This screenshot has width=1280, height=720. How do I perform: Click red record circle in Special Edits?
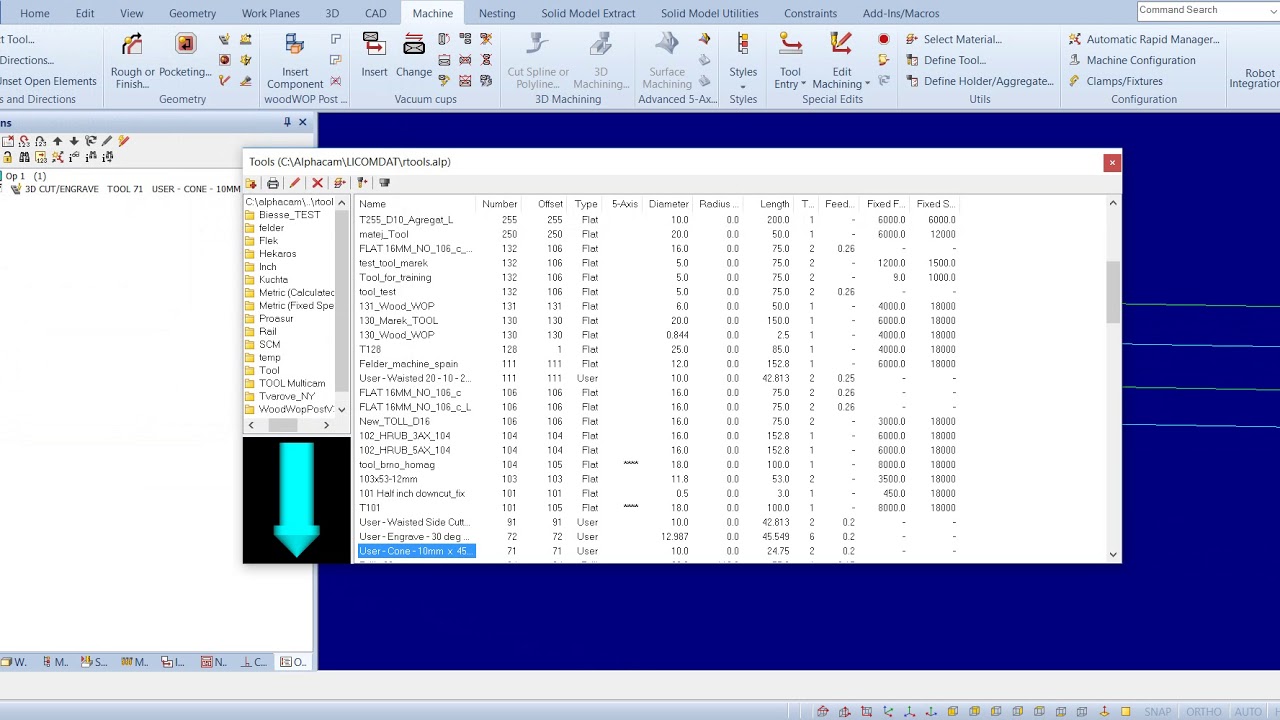[883, 39]
